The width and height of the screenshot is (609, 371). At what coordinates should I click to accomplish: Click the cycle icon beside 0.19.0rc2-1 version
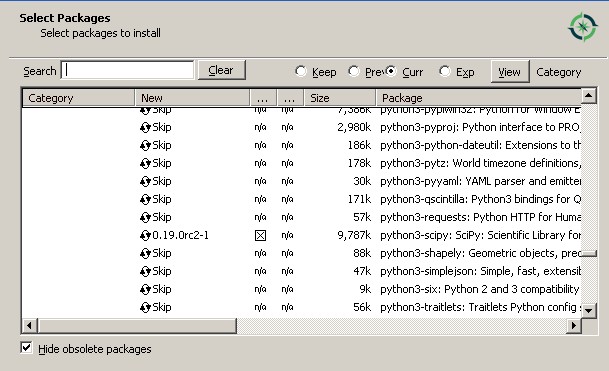click(x=145, y=235)
